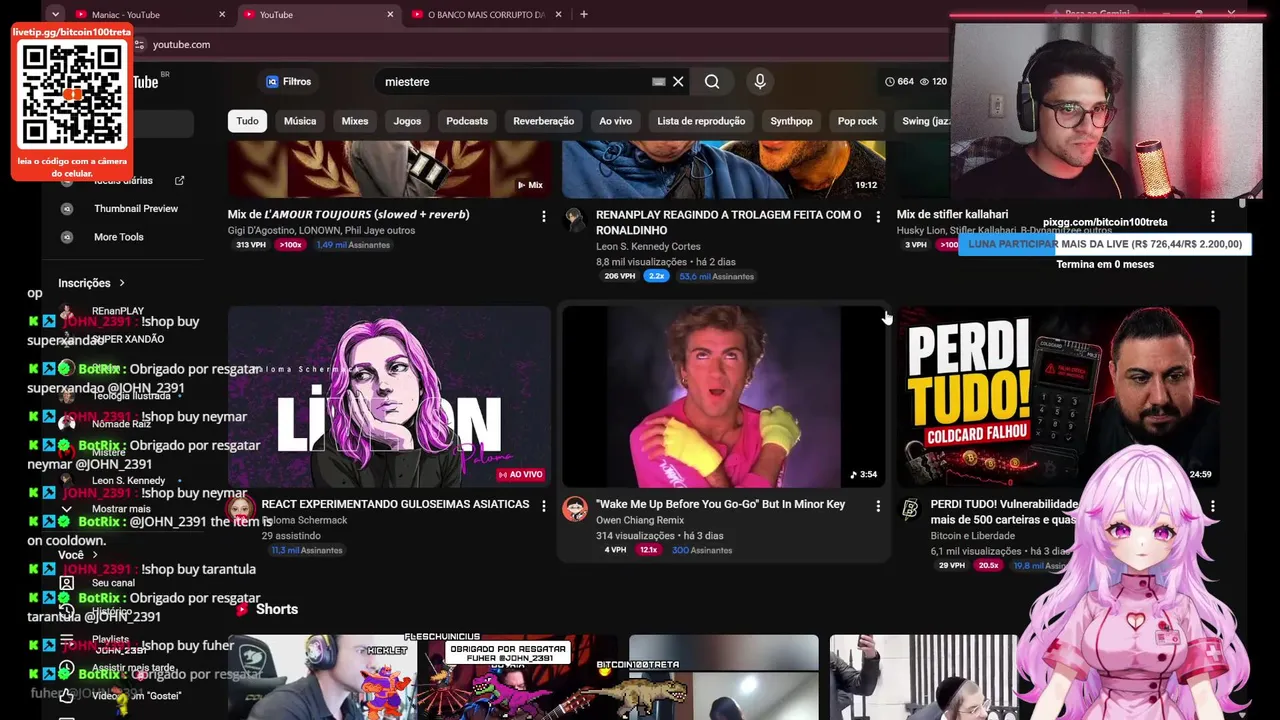Click the More Tools sidebar icon

(67, 237)
